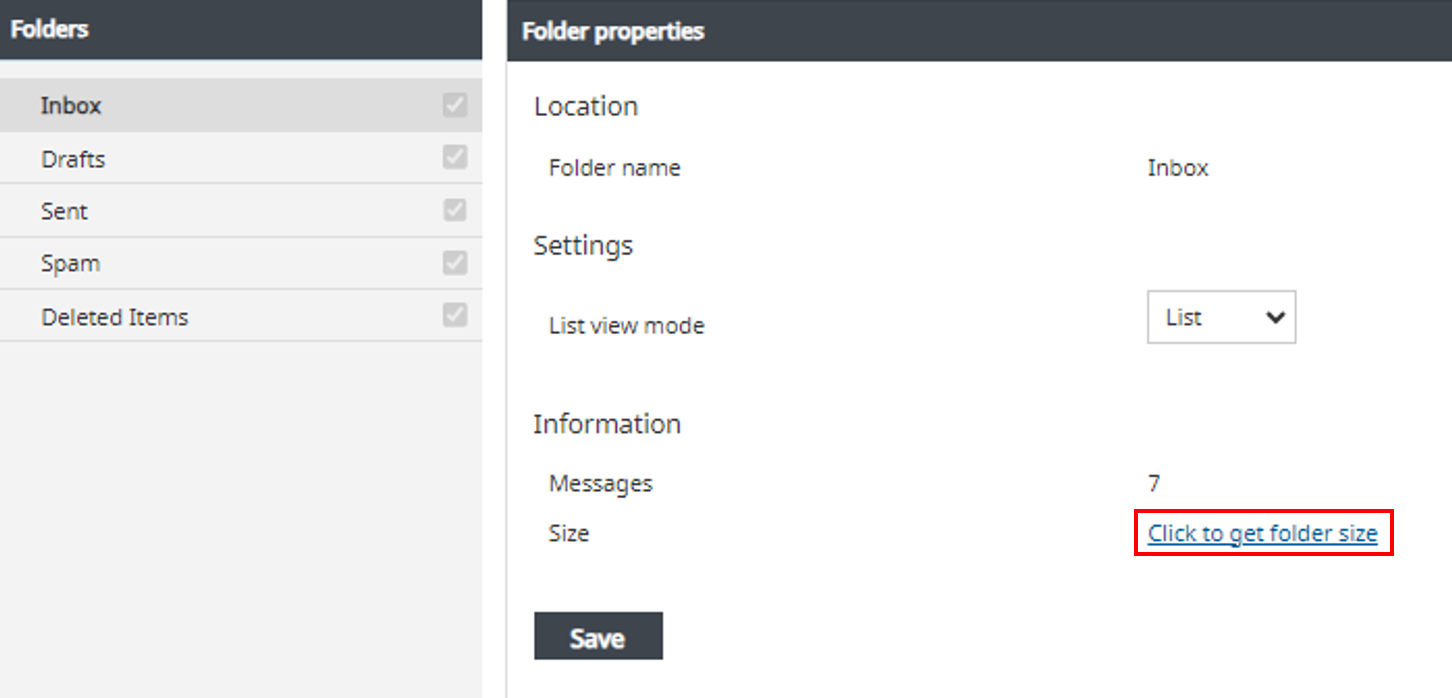Toggle the Sent folder checkbox

pos(456,210)
